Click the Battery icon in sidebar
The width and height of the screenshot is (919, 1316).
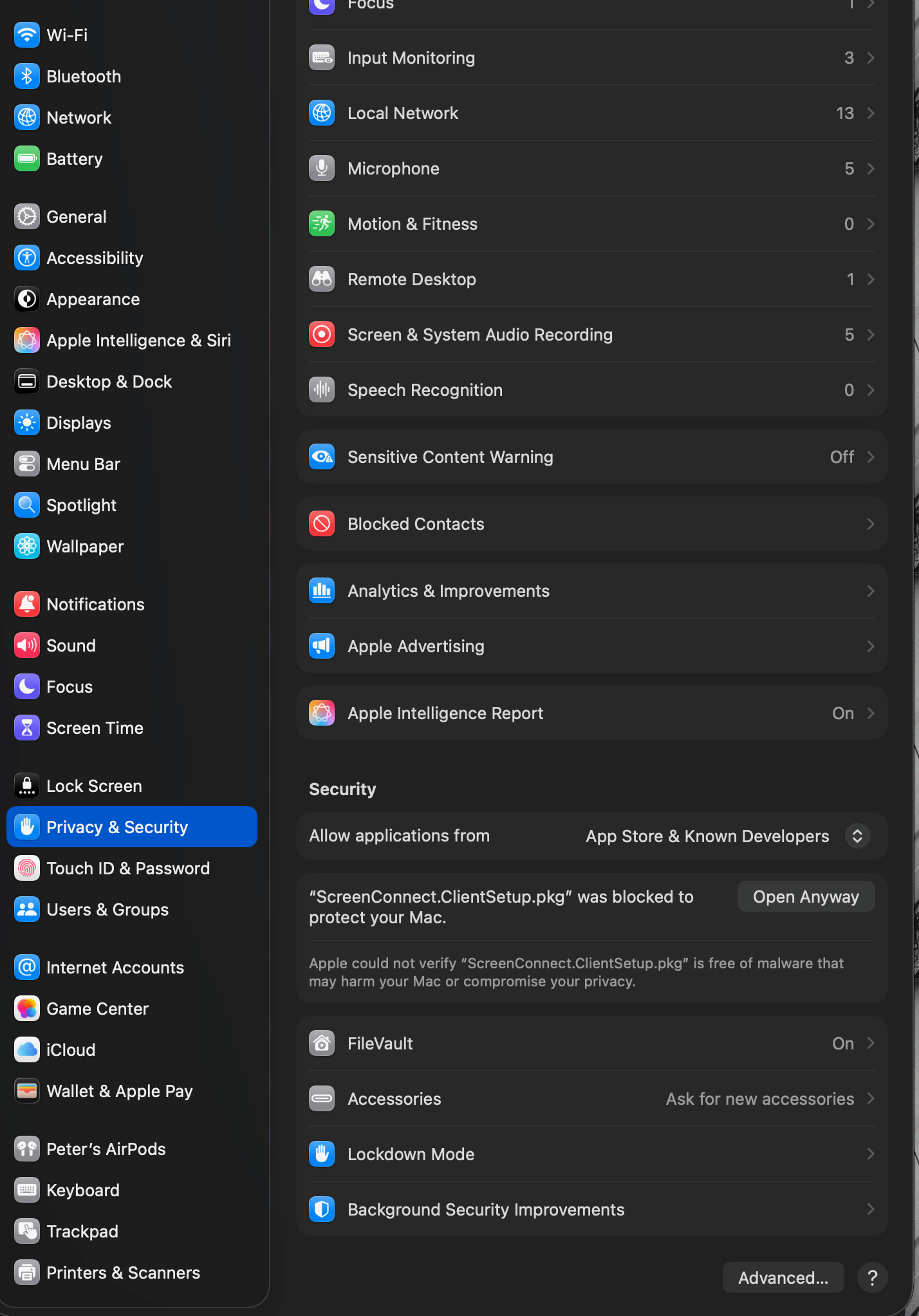point(27,159)
